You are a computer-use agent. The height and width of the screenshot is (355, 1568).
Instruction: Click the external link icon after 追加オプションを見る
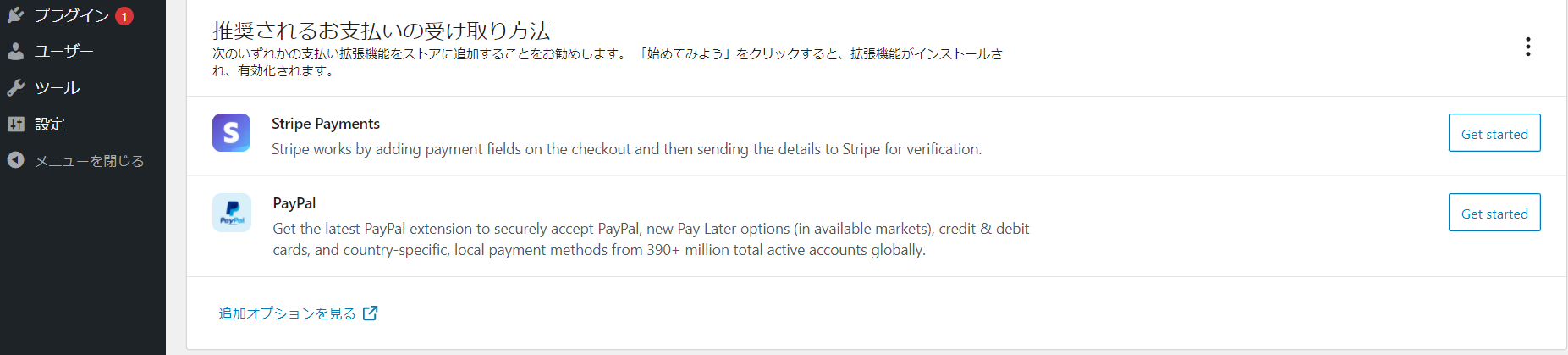pyautogui.click(x=370, y=313)
